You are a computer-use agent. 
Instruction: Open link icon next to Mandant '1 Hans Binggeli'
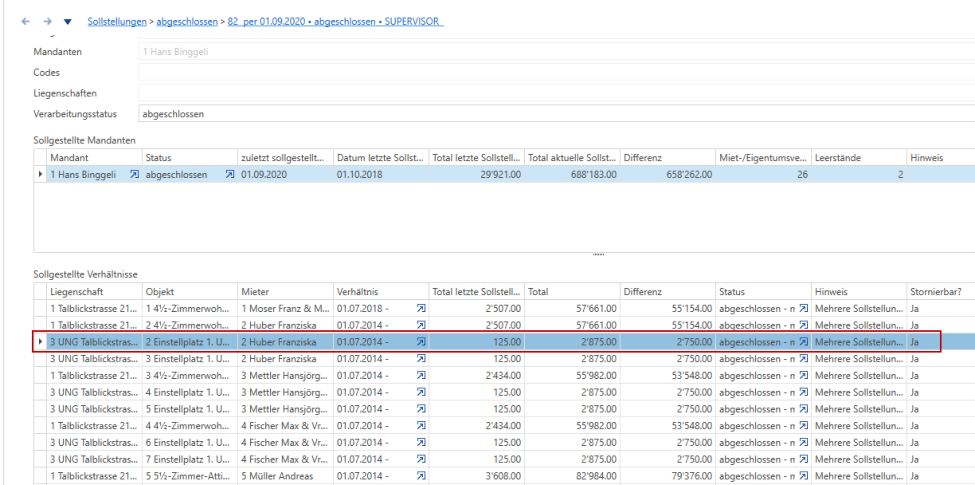tap(134, 175)
